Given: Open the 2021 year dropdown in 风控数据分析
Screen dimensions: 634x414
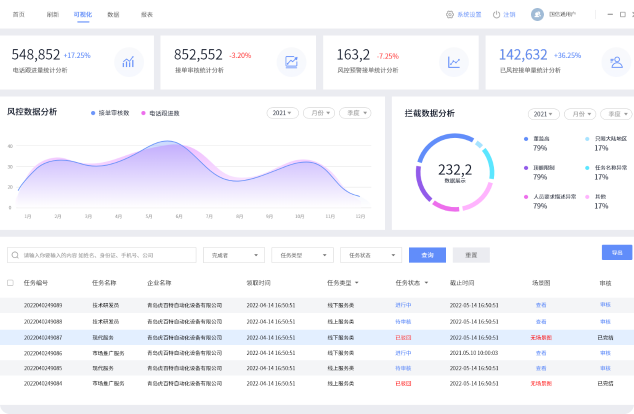Looking at the screenshot, I should pos(282,113).
